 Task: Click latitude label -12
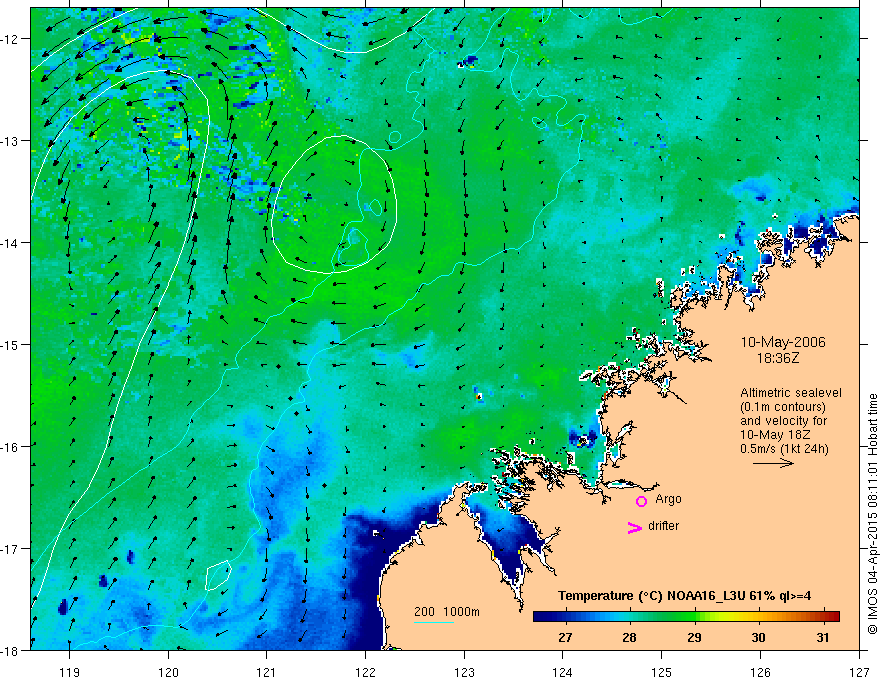(11, 39)
